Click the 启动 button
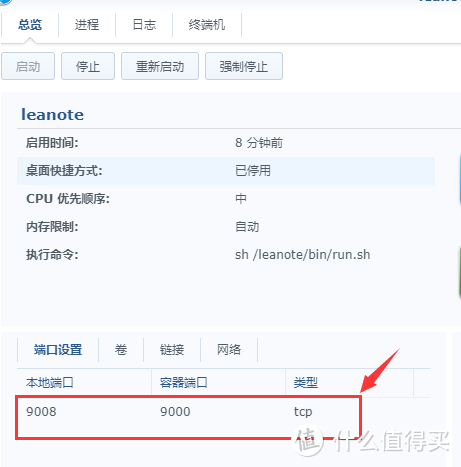This screenshot has height=467, width=461. (28, 66)
